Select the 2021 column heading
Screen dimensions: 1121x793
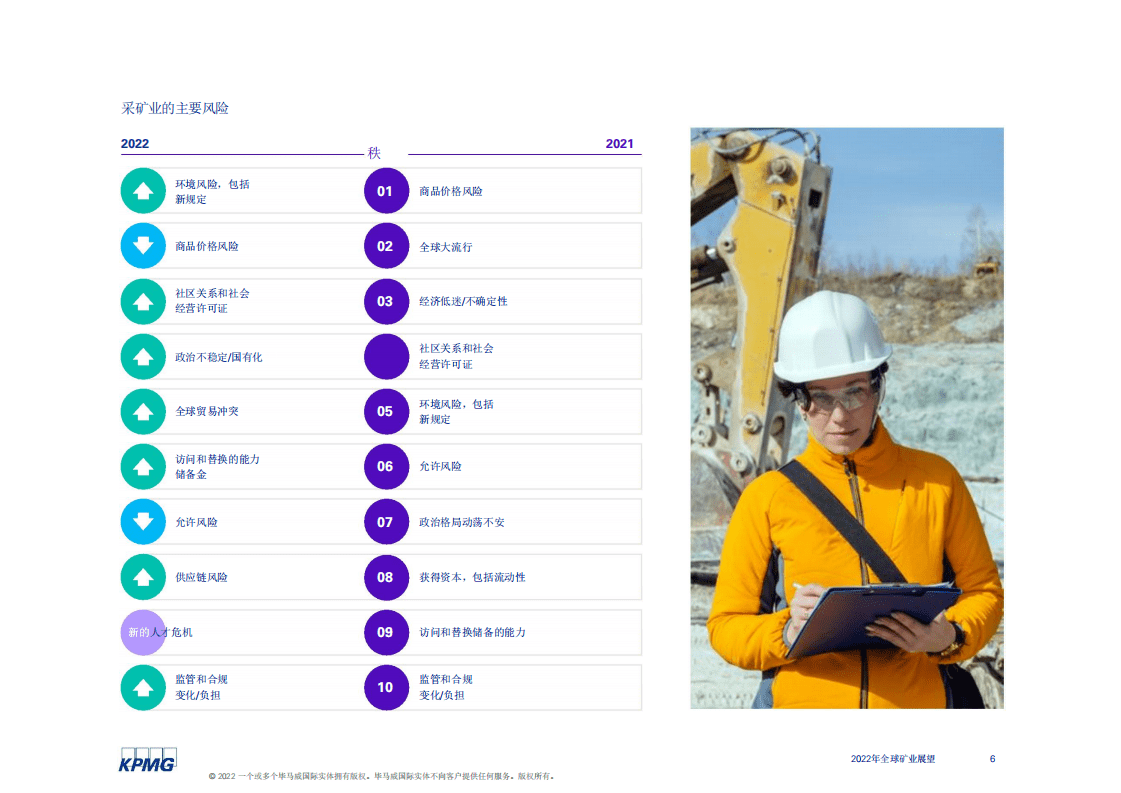[619, 144]
